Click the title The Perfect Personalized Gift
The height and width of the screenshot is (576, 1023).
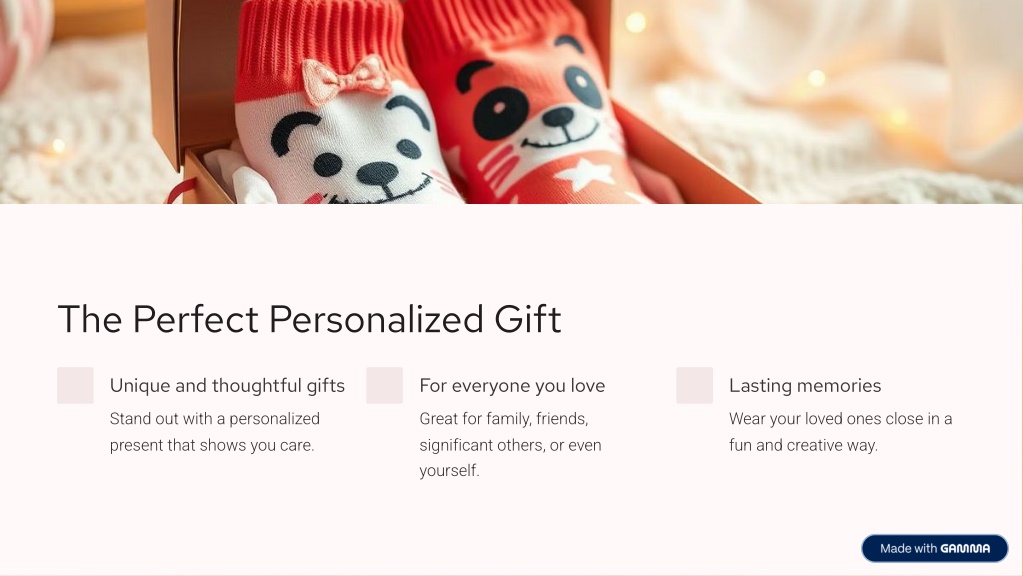tap(309, 319)
